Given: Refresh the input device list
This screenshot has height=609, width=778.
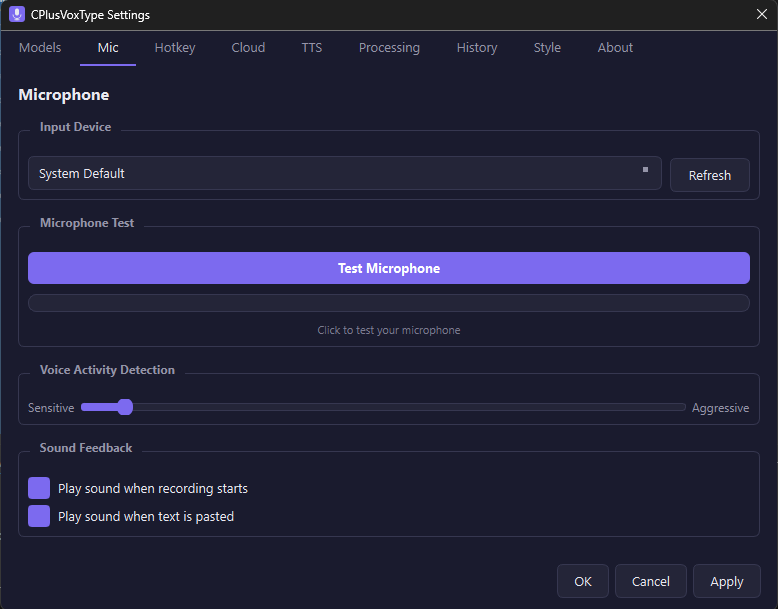Looking at the screenshot, I should point(710,175).
